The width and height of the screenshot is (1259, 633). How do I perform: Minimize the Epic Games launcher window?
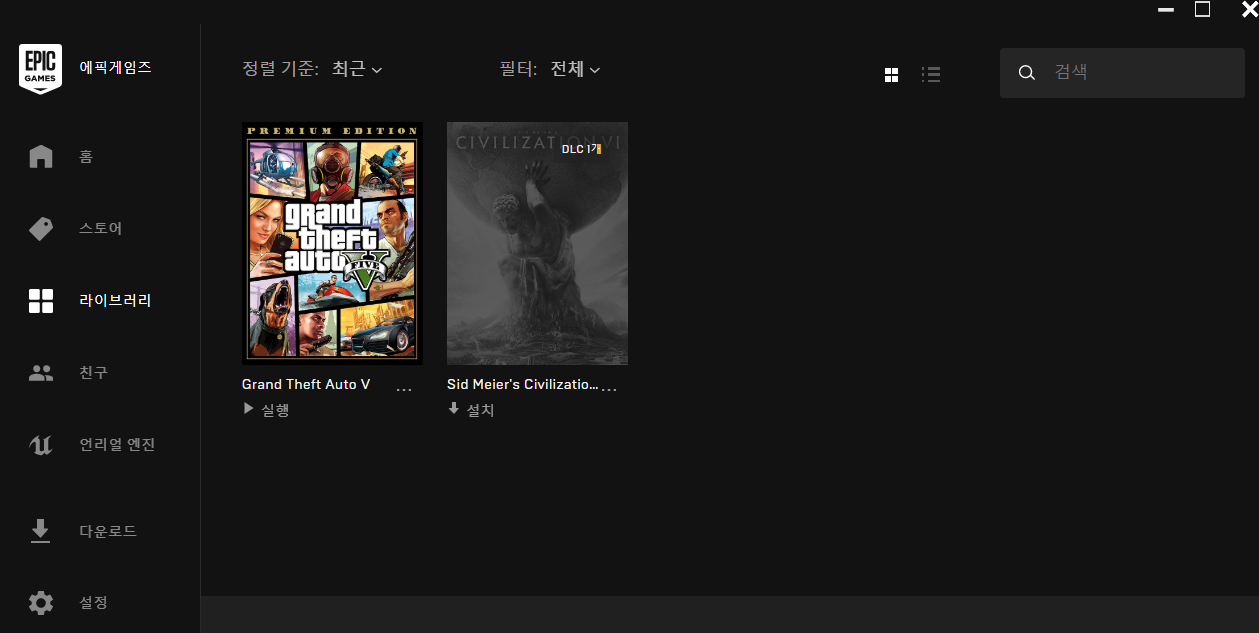[1166, 10]
